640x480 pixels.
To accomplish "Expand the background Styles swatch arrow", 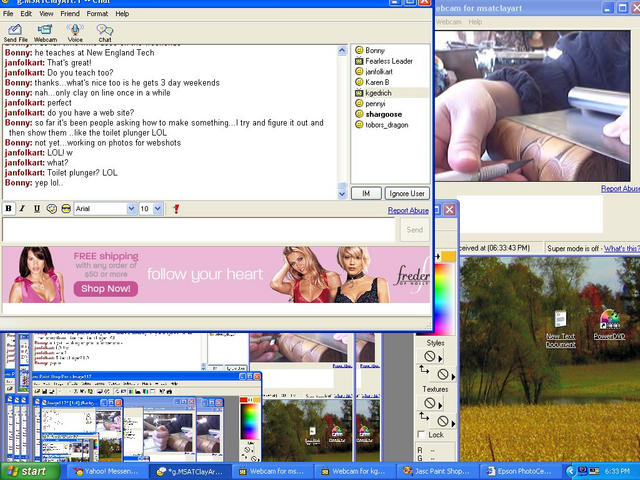I will pos(453,376).
